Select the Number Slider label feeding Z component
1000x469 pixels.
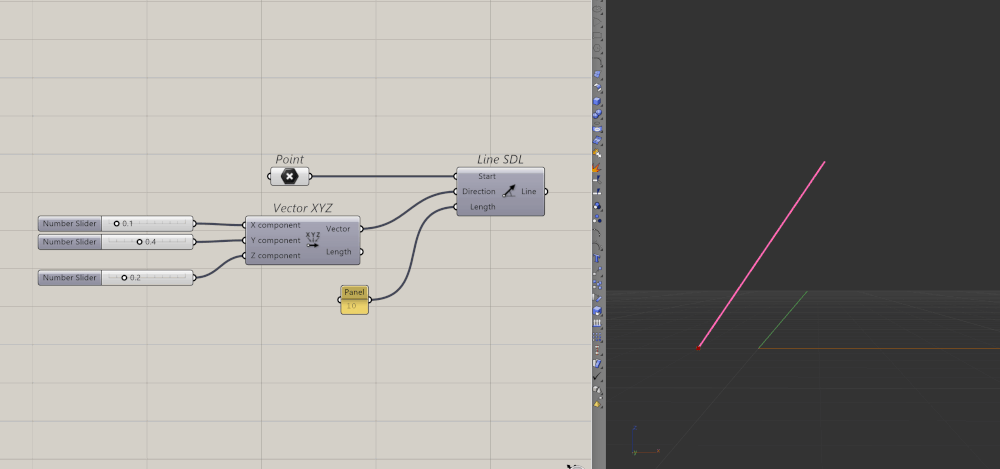point(70,278)
